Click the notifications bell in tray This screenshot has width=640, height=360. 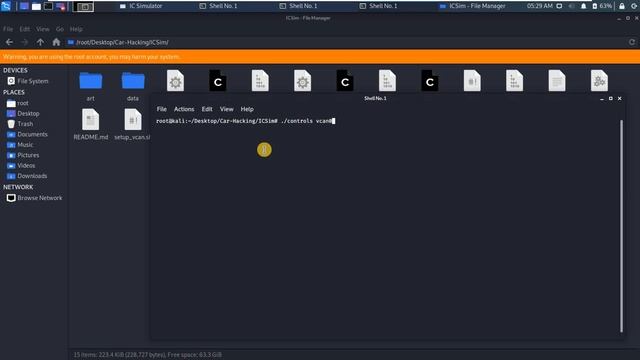[583, 6]
